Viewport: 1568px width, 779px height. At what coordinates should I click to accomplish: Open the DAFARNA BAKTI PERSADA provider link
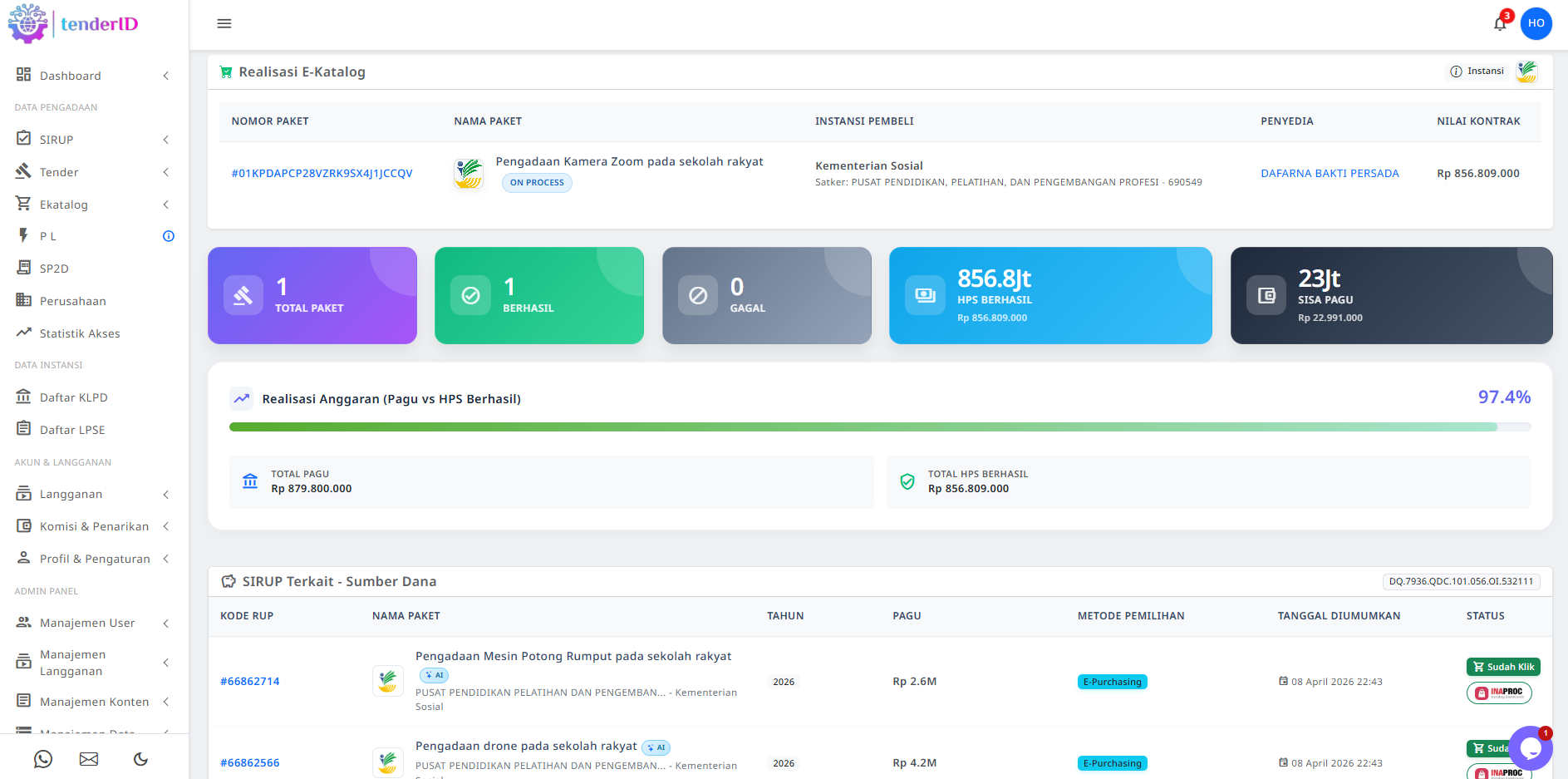pyautogui.click(x=1330, y=173)
